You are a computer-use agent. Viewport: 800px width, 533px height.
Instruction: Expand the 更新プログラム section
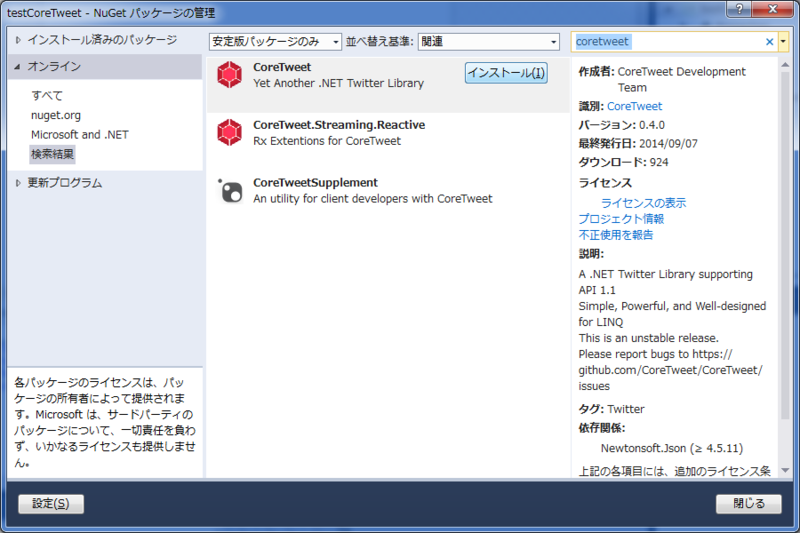18,183
